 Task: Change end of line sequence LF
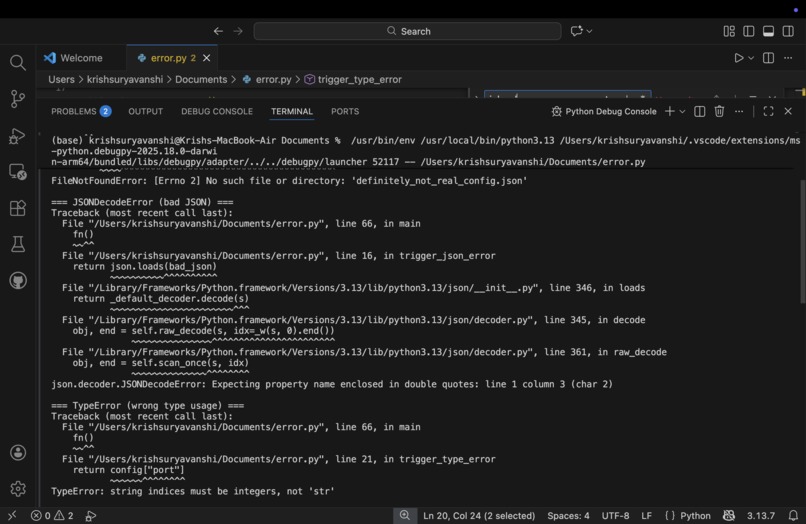646,516
